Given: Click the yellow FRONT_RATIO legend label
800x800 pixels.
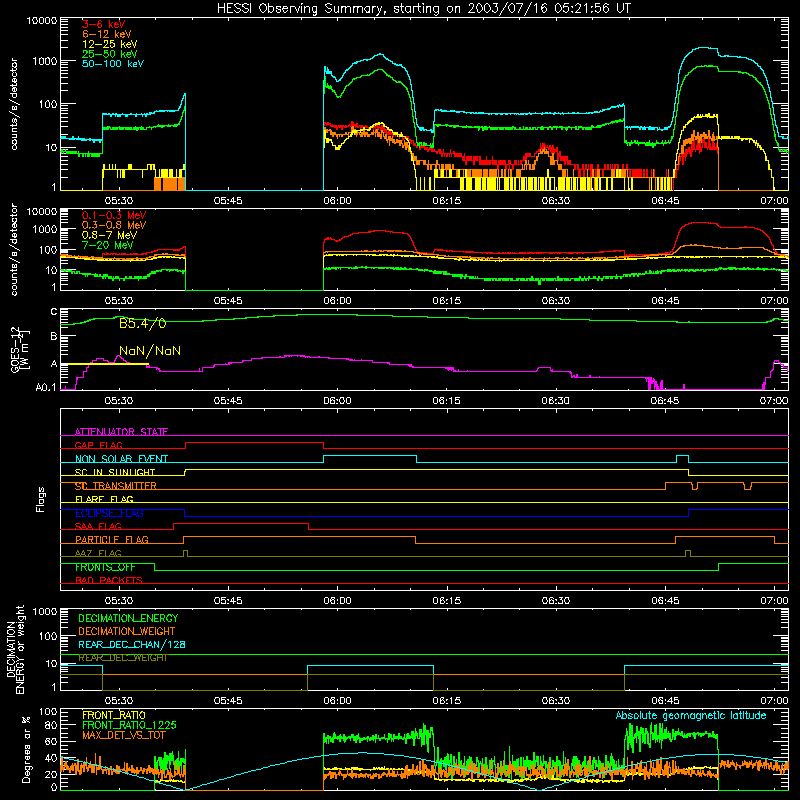Looking at the screenshot, I should pyautogui.click(x=114, y=715).
